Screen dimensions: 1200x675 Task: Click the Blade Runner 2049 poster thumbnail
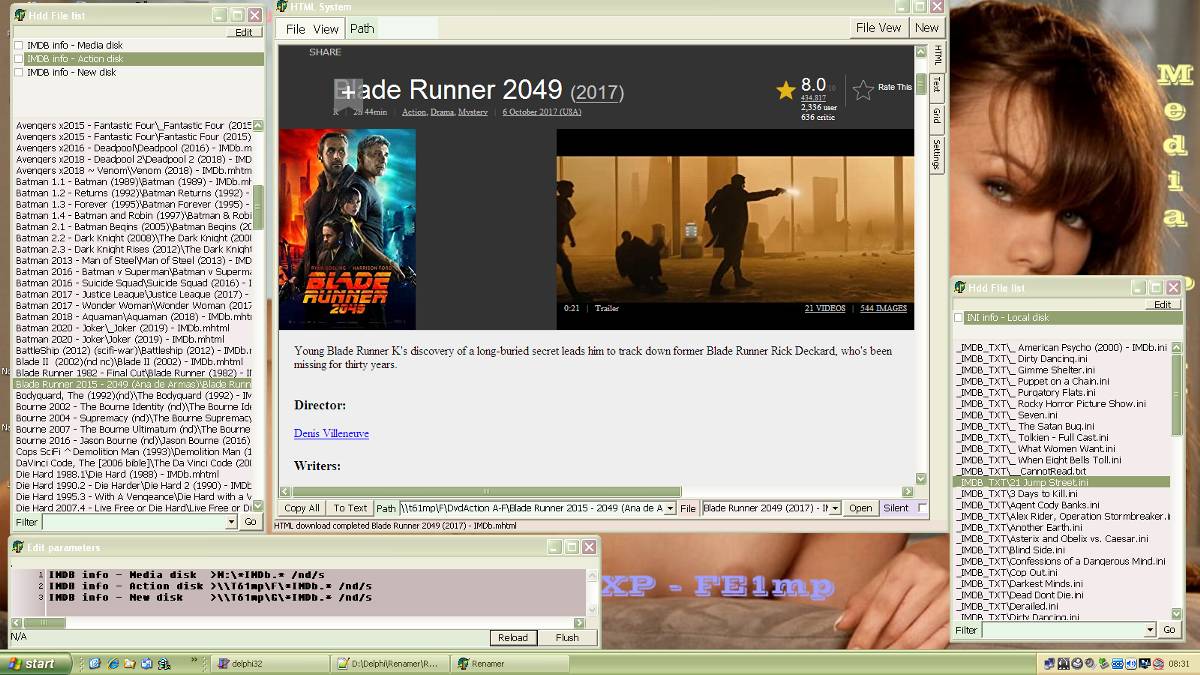[x=347, y=229]
